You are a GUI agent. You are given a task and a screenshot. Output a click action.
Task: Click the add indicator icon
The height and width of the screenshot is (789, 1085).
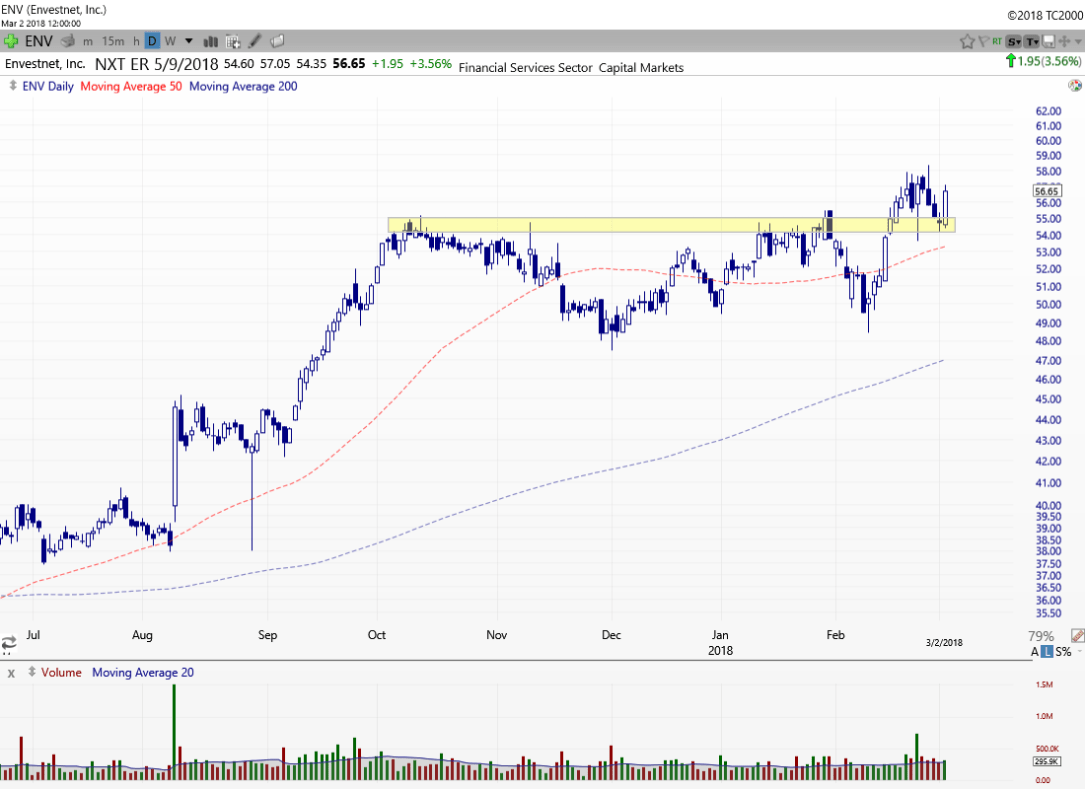[x=233, y=41]
